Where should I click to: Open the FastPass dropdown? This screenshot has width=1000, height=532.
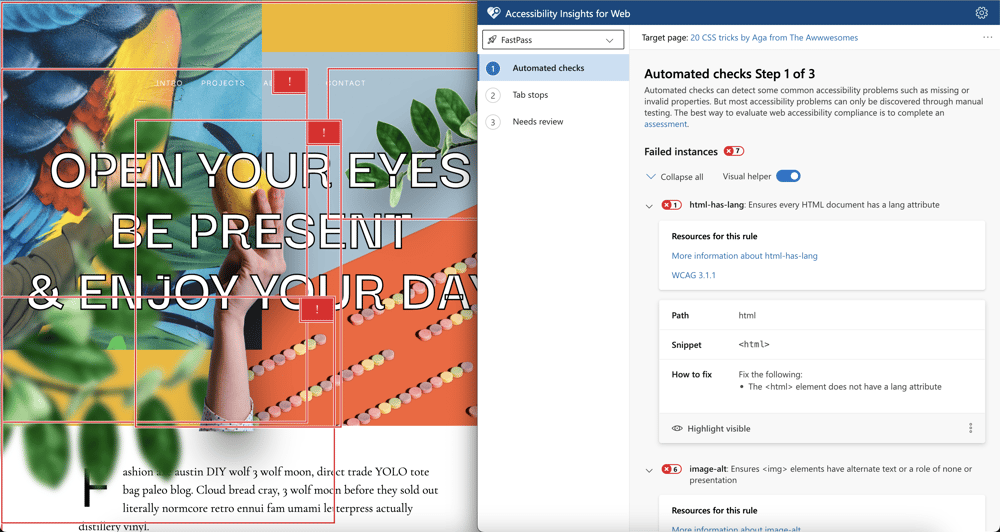[553, 40]
